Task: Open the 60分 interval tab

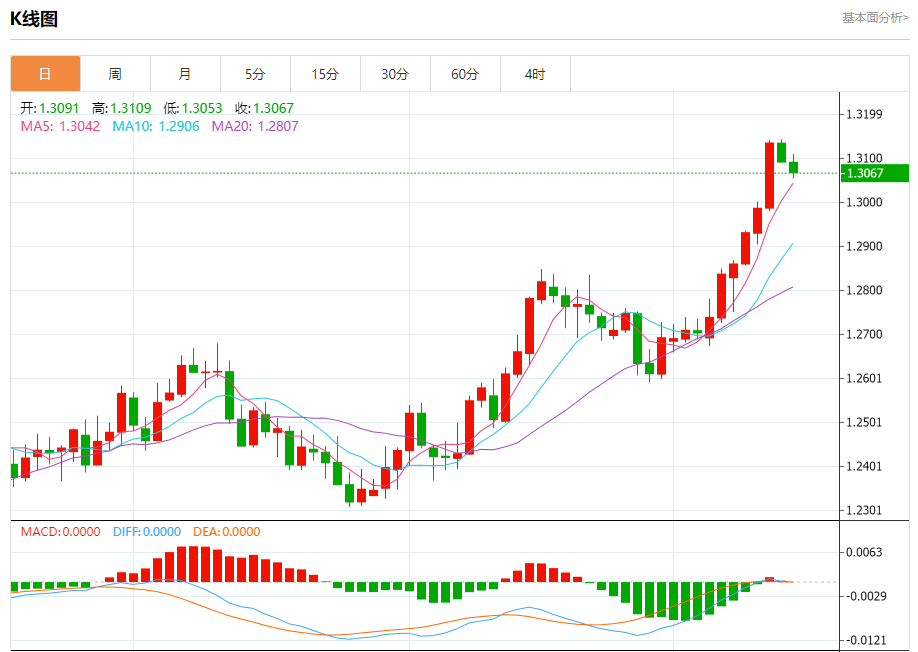Action: tap(465, 74)
